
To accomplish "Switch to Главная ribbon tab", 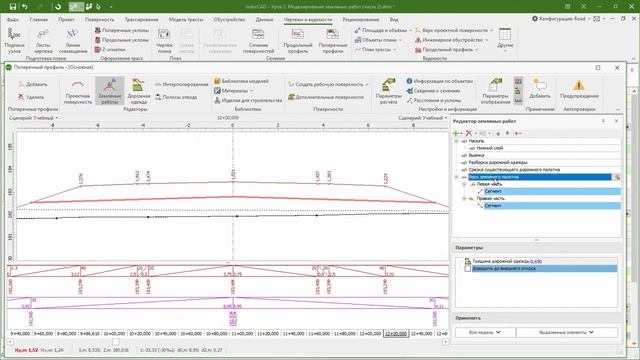I will point(39,19).
